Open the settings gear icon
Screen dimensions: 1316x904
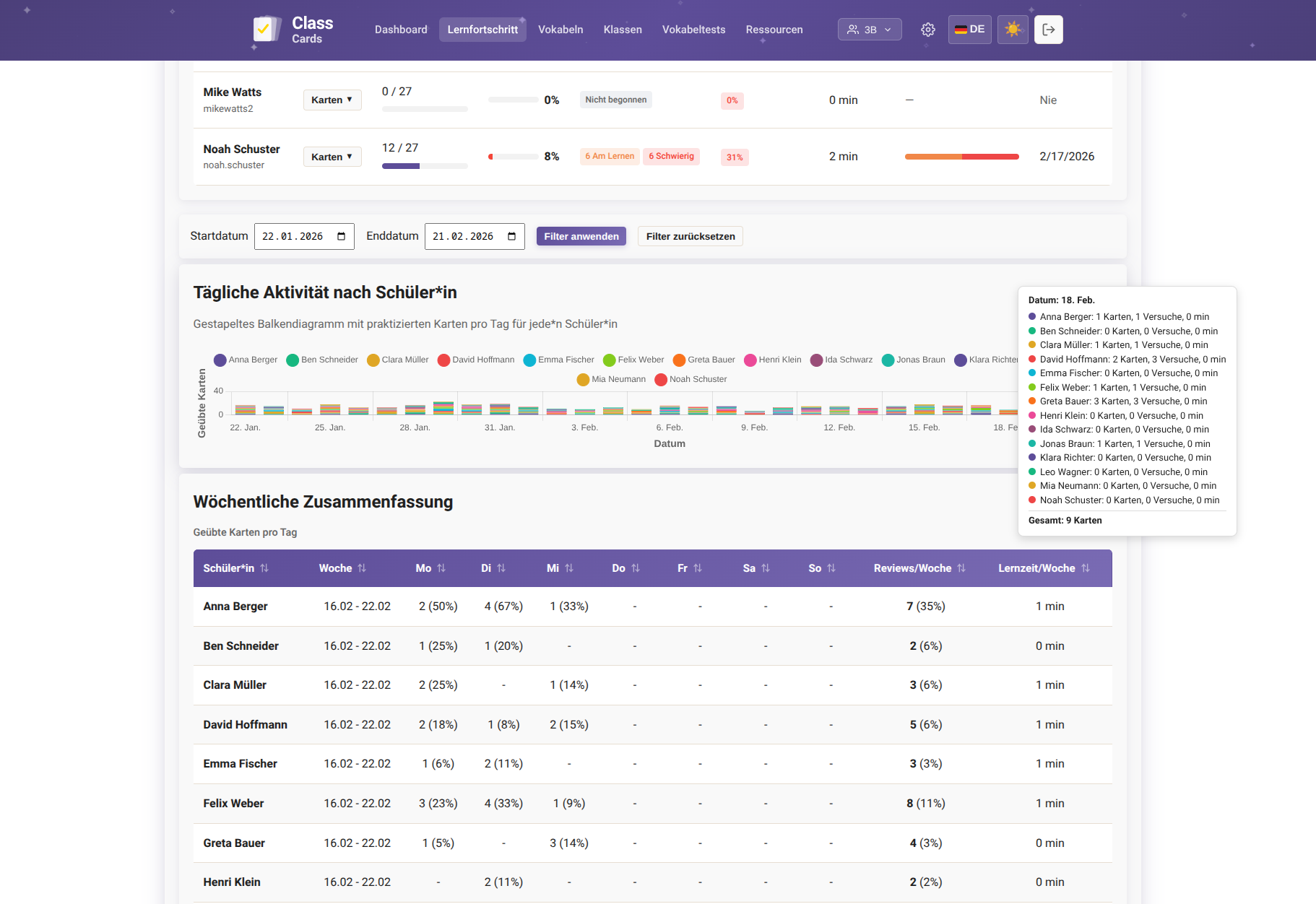coord(927,30)
